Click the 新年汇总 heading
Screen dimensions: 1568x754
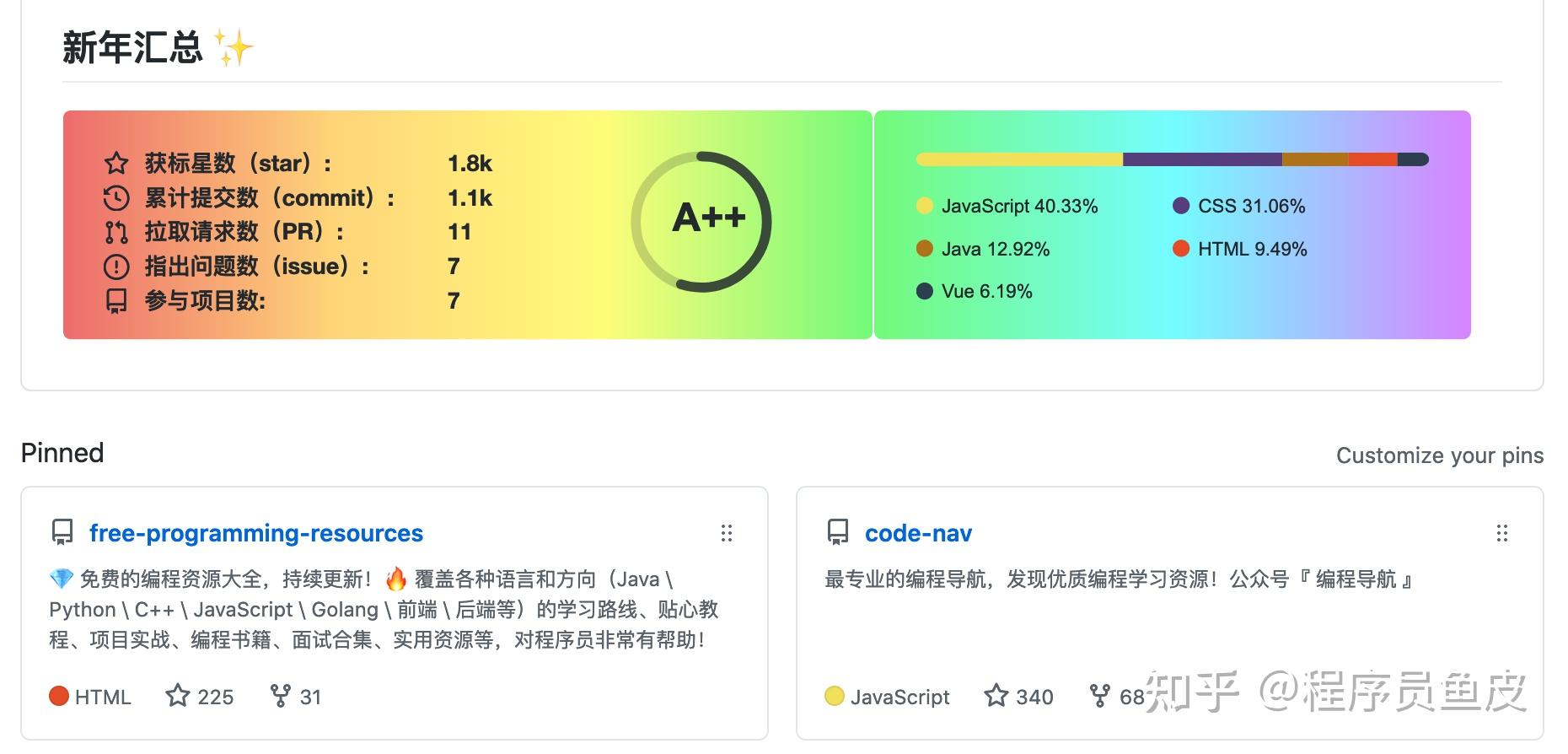coord(132,47)
